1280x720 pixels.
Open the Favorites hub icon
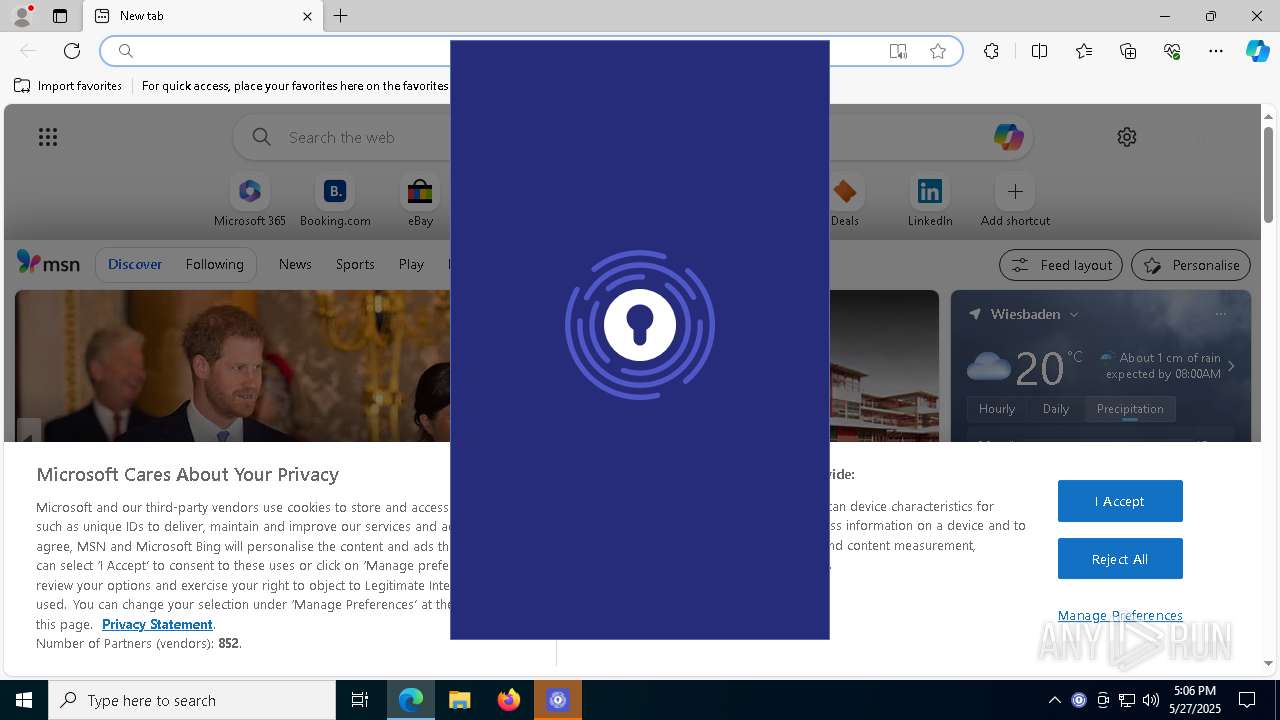click(x=1084, y=51)
